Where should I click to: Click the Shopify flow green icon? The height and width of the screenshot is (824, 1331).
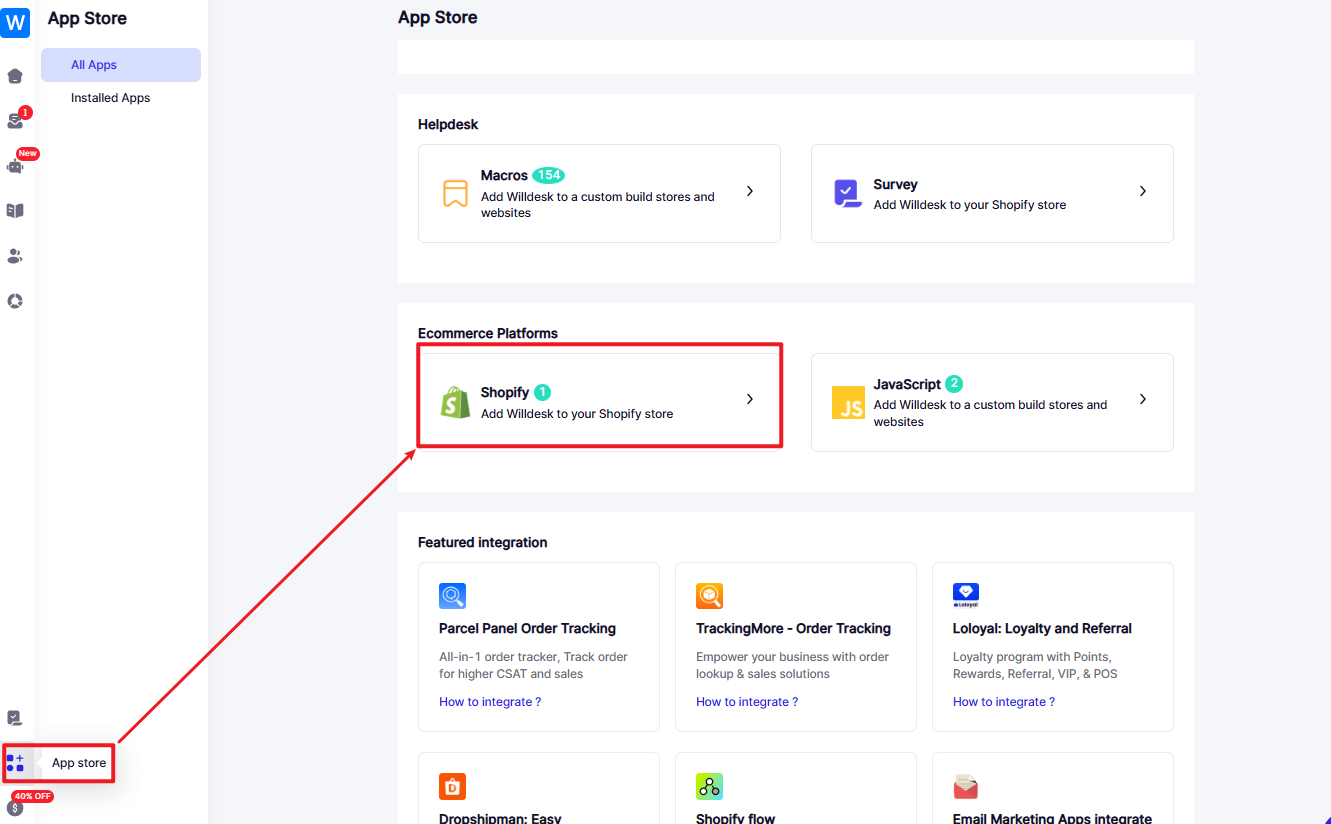click(x=709, y=786)
